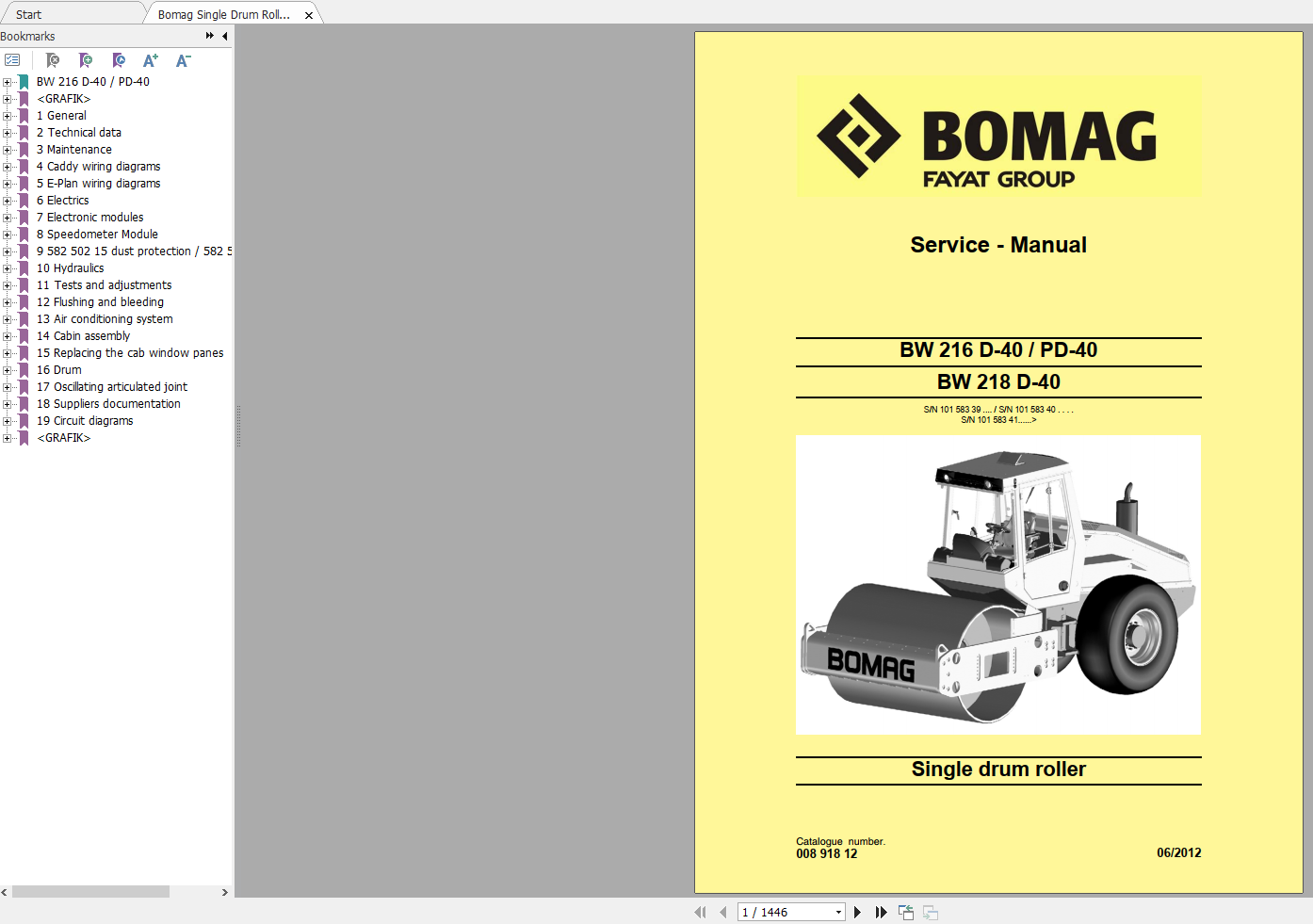
Task: Expand the 4 Caddy wiring diagrams node
Action: click(x=7, y=167)
